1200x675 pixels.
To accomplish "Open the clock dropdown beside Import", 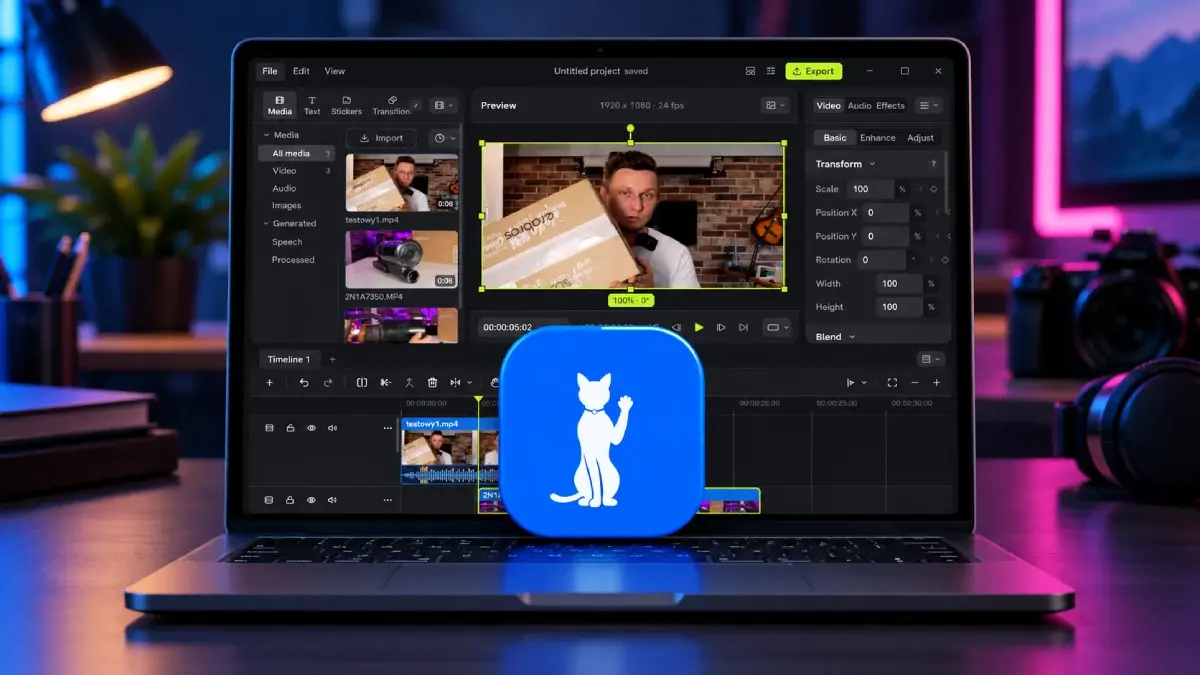I will (x=443, y=138).
